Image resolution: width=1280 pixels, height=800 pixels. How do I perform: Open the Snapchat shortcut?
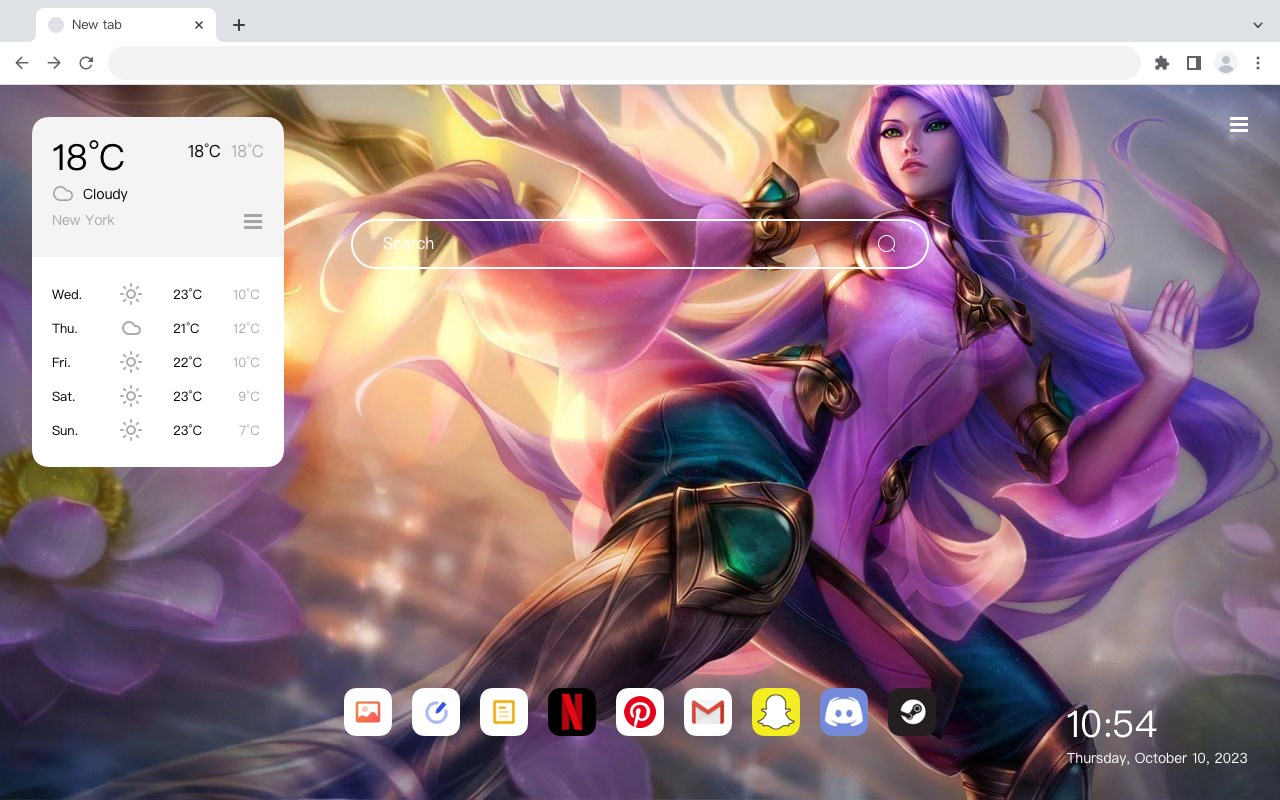click(x=776, y=712)
